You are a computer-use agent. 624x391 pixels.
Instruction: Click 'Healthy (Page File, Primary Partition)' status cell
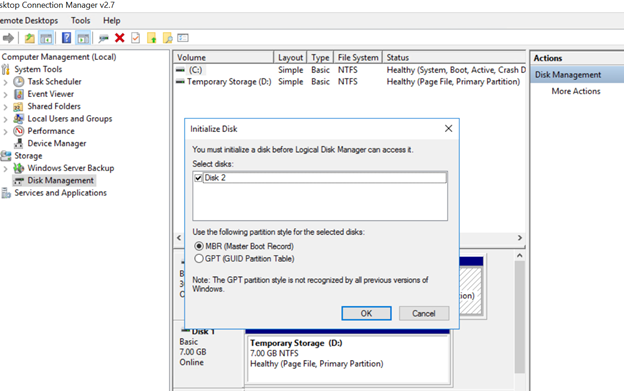click(453, 82)
